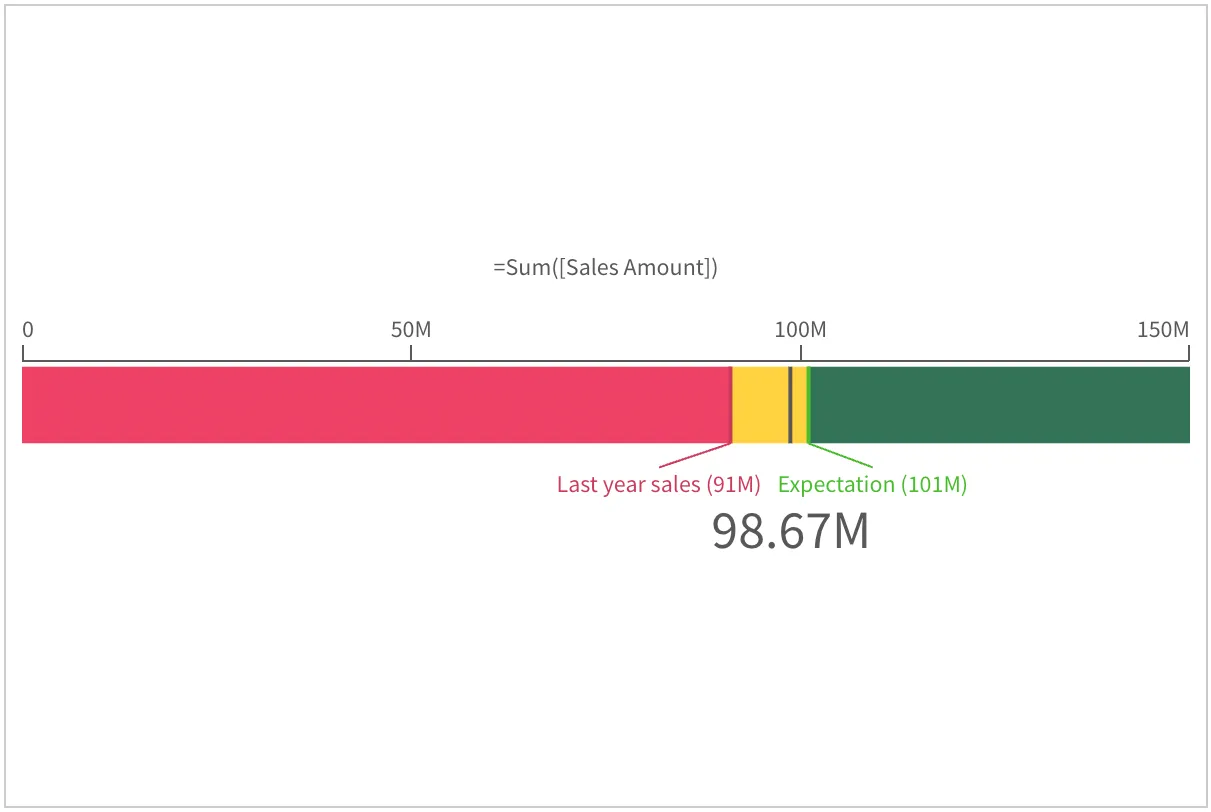Select the yellow segment of the bar

(760, 405)
